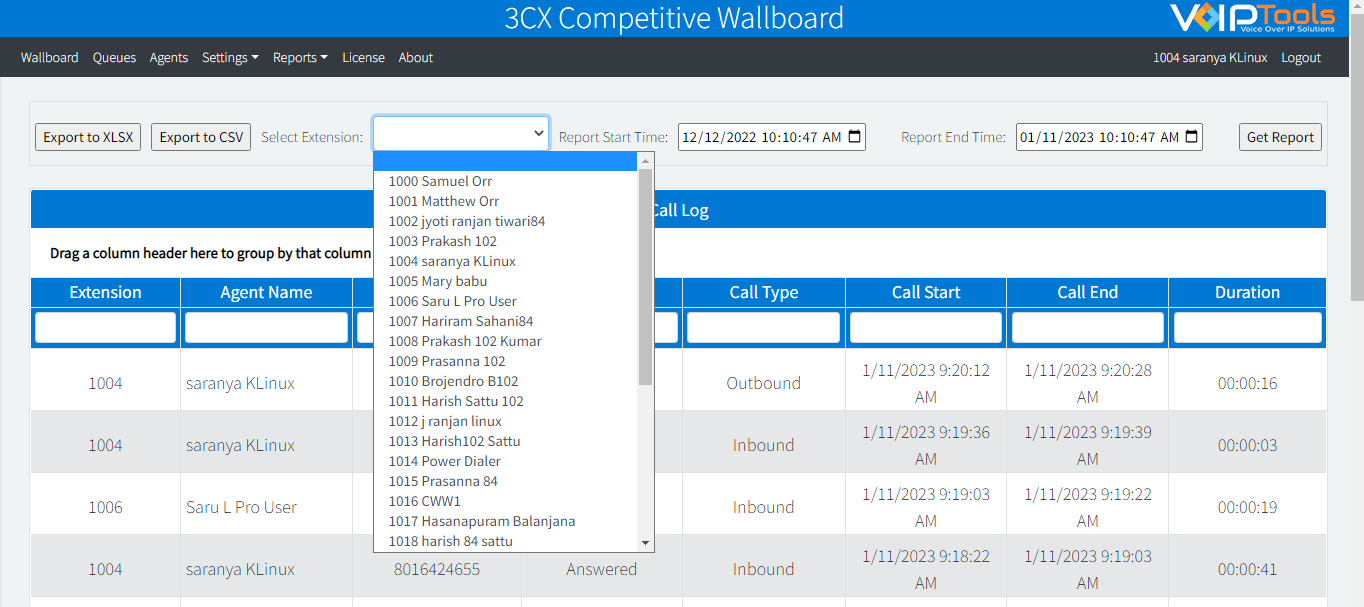Select 1007 Hariram Sahani84 option
Screen dimensions: 1364x607
[506, 321]
